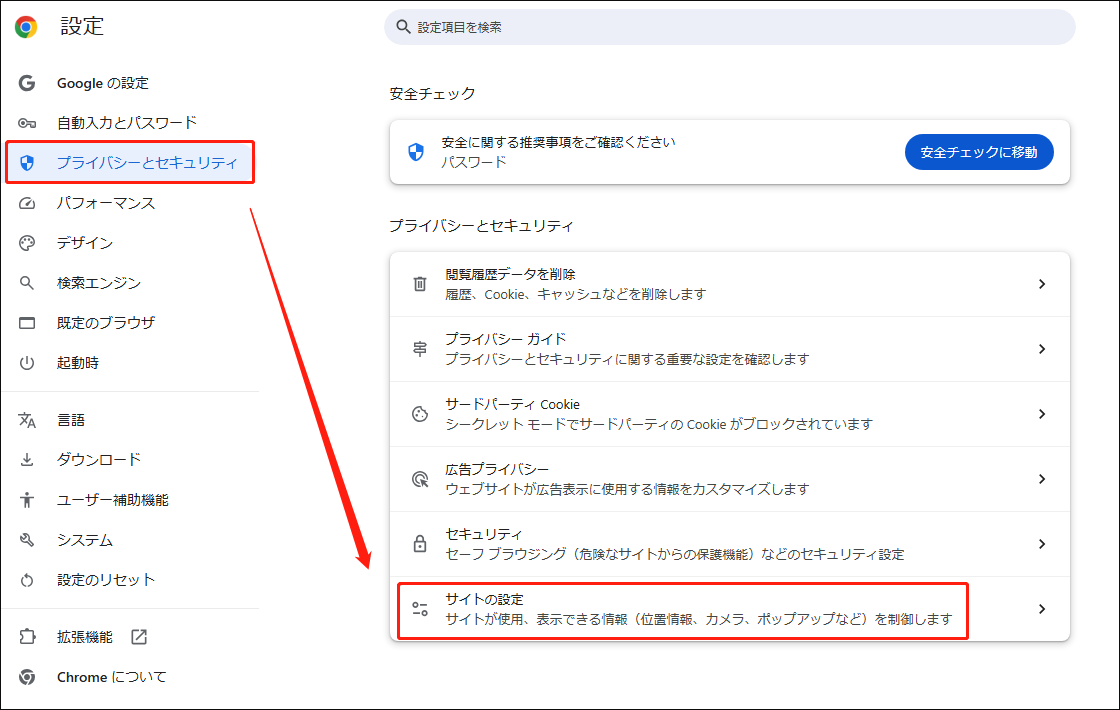The height and width of the screenshot is (710, 1120).
Task: Click the browser window icon for 既定のブラウザ
Action: click(x=27, y=323)
